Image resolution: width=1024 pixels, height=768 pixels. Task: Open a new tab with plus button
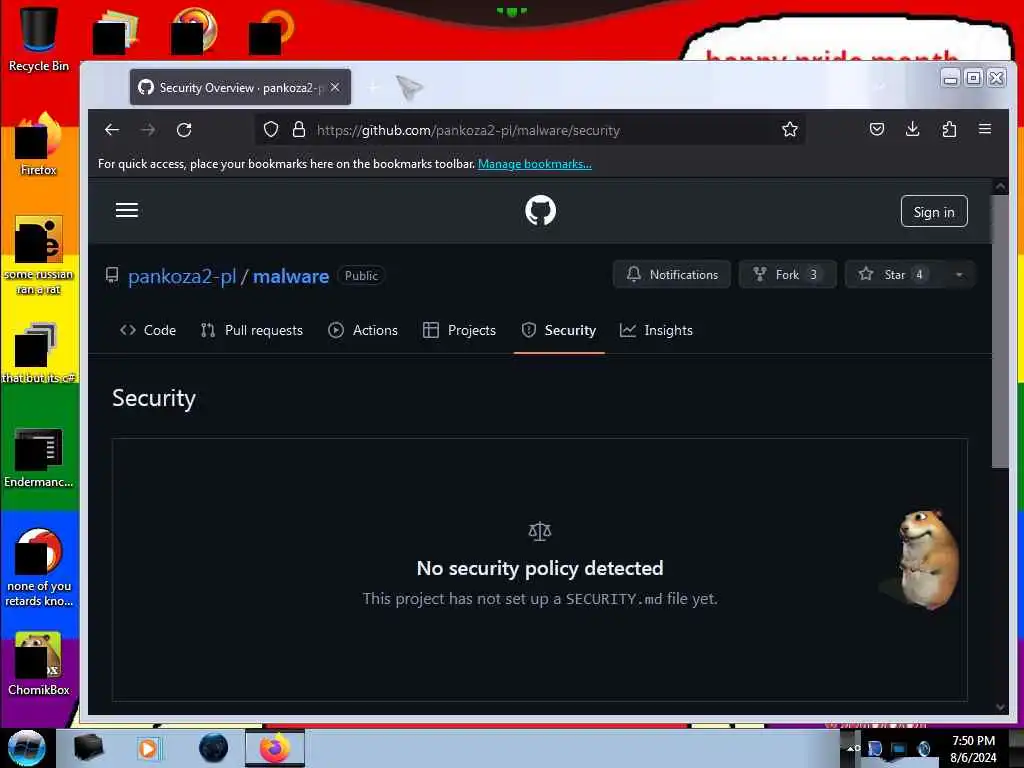pos(374,87)
